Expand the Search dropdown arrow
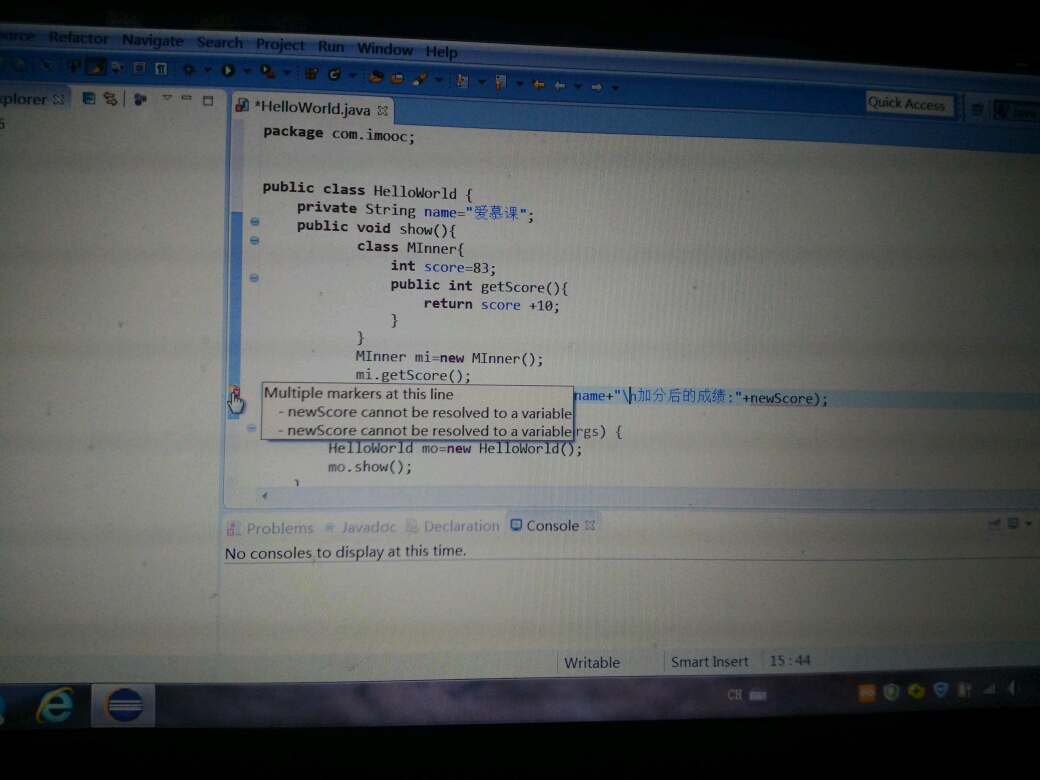 coord(438,80)
